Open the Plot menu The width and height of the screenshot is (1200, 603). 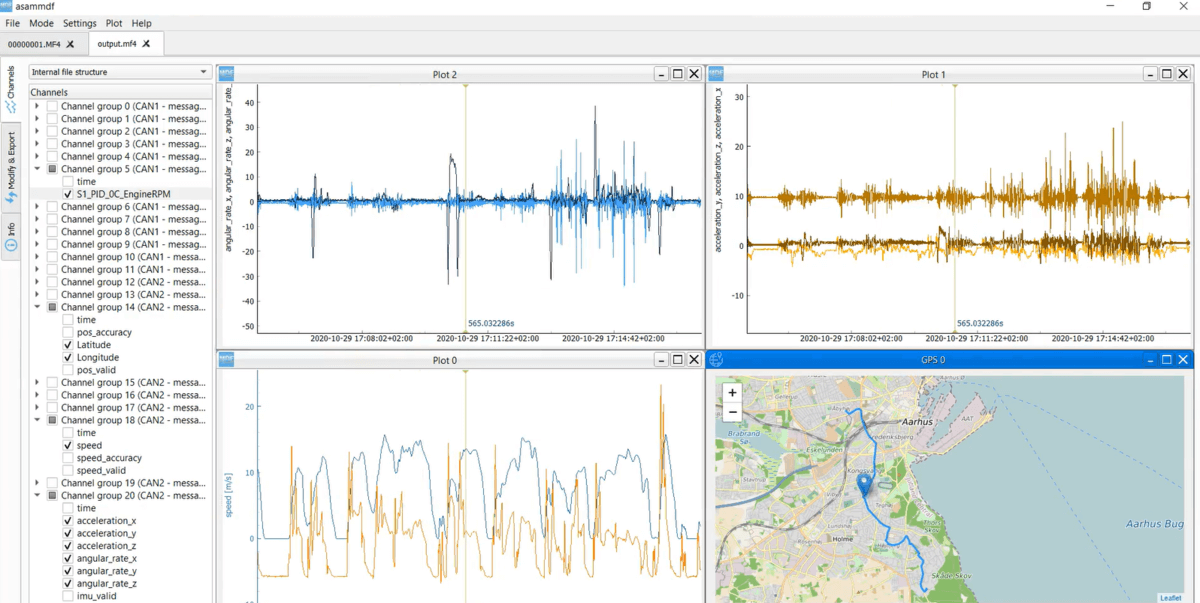[114, 23]
